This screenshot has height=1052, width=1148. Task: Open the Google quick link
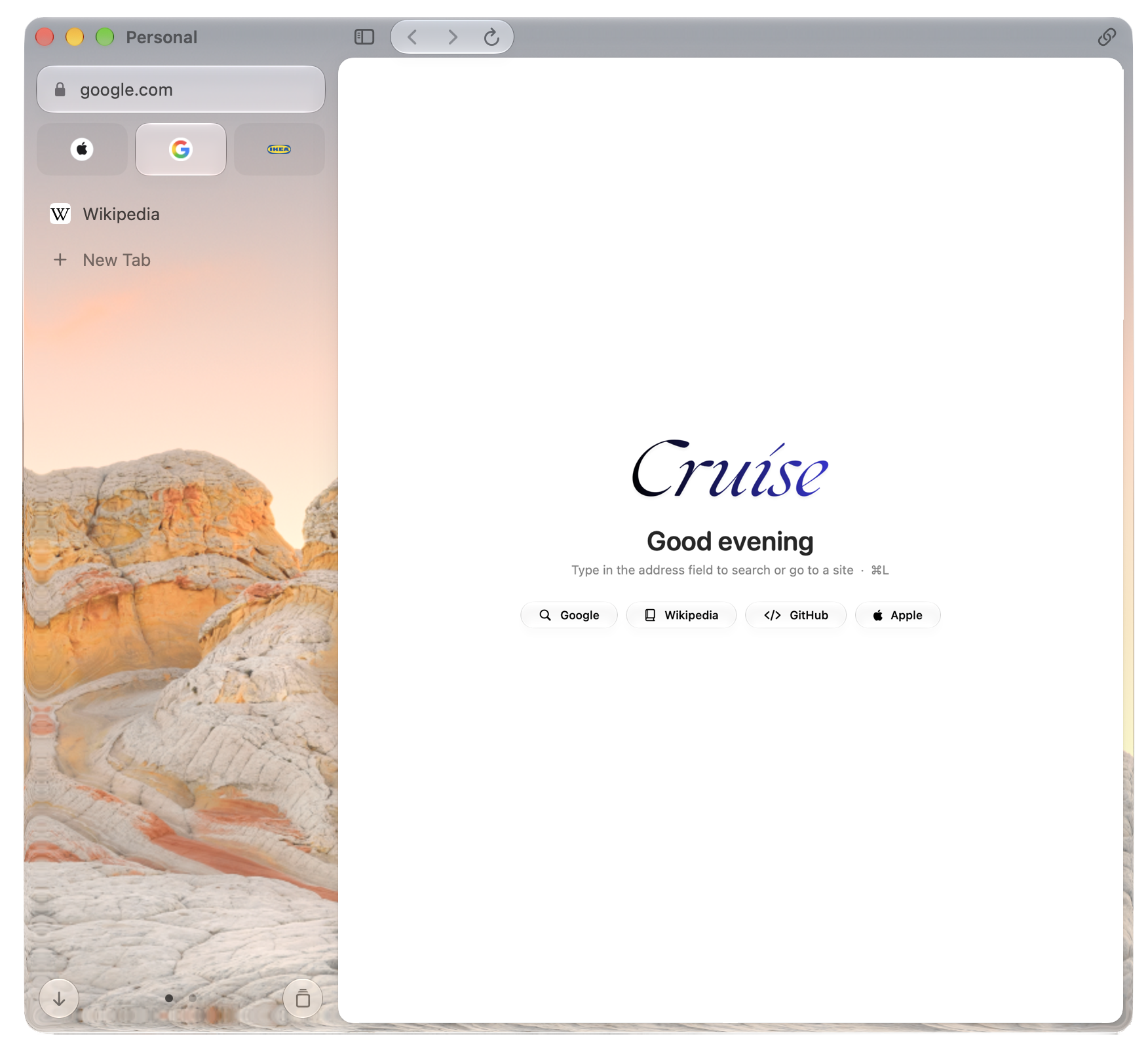(569, 615)
